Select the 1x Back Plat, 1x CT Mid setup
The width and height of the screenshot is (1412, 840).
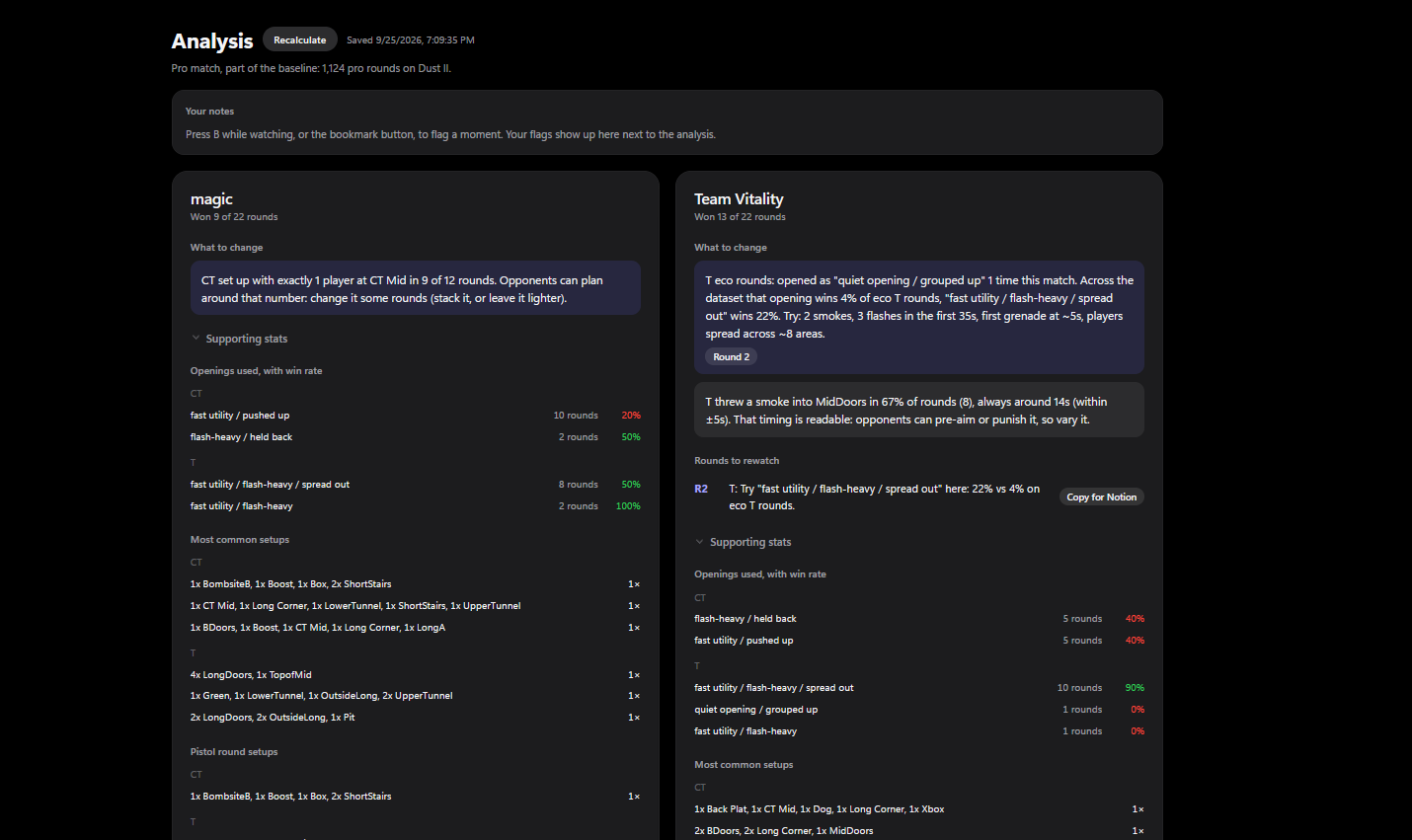click(919, 809)
